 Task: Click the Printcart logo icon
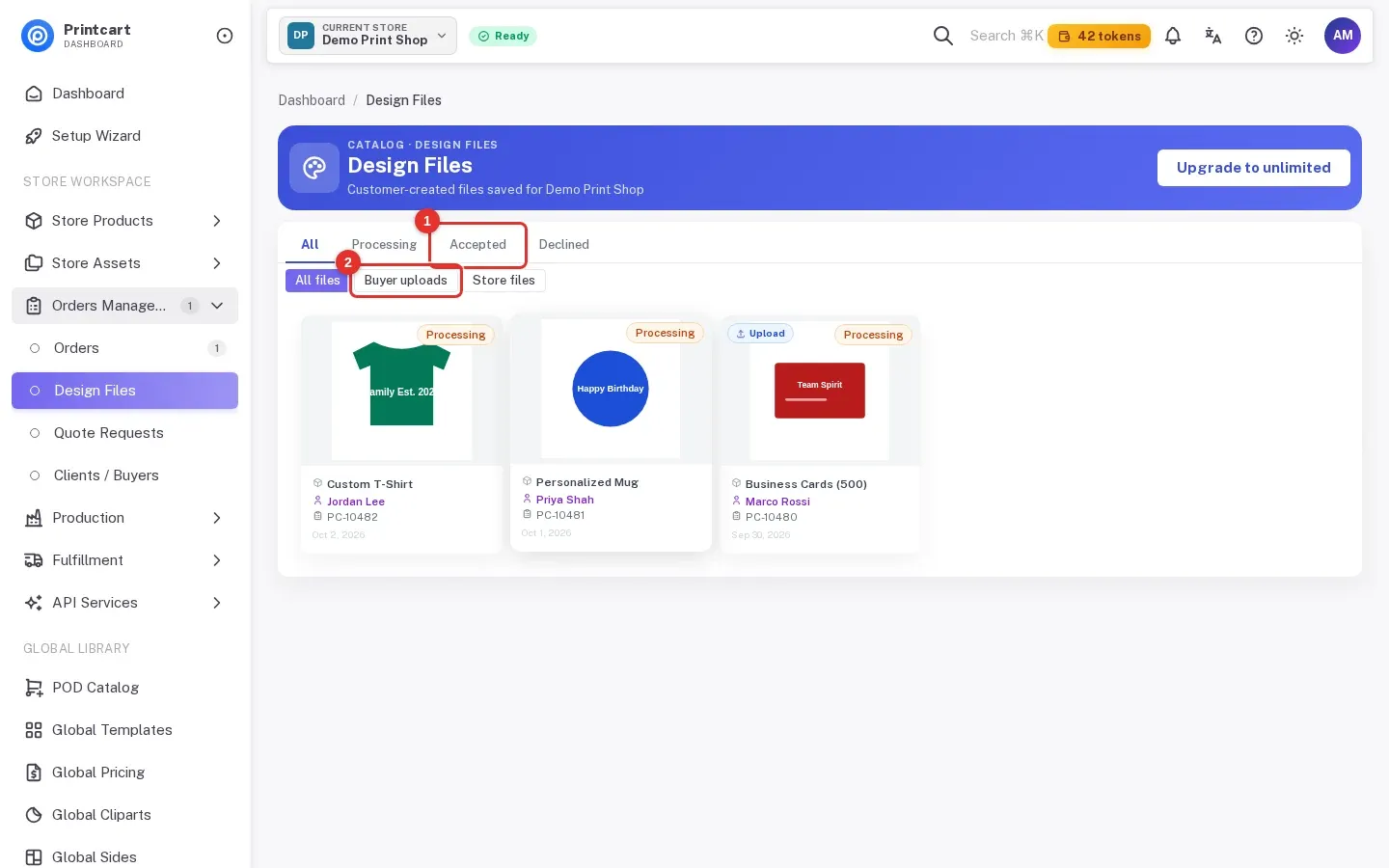coord(38,36)
